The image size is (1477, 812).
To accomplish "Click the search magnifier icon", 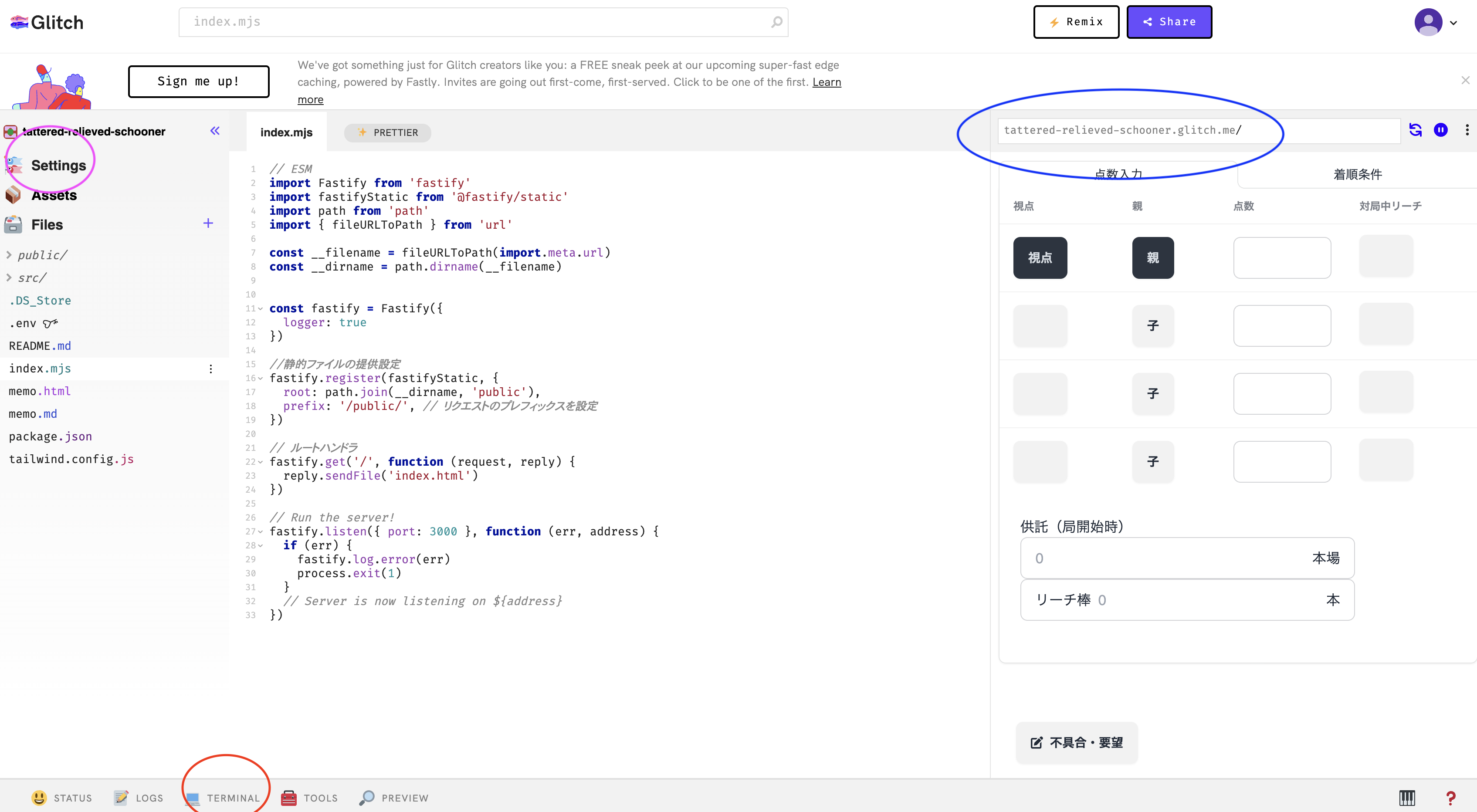I will click(x=776, y=22).
